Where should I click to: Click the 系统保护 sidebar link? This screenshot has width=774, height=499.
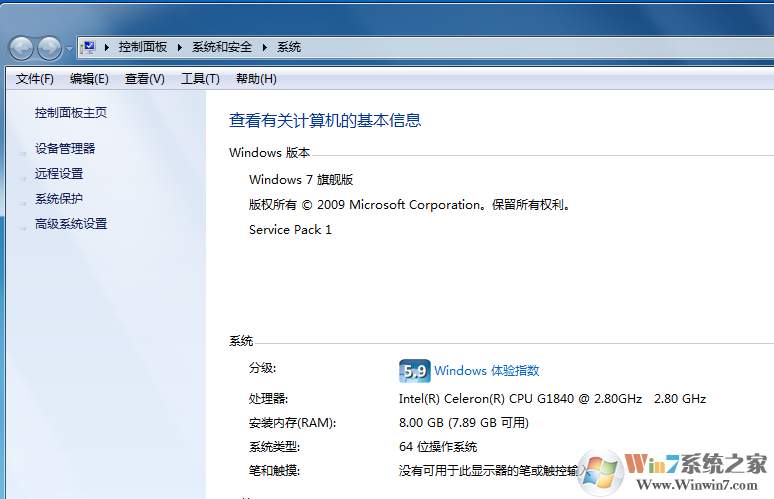pos(59,199)
